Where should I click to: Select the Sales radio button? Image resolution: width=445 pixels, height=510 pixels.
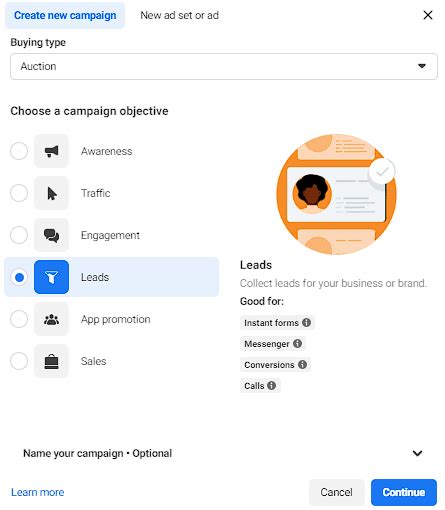[19, 361]
